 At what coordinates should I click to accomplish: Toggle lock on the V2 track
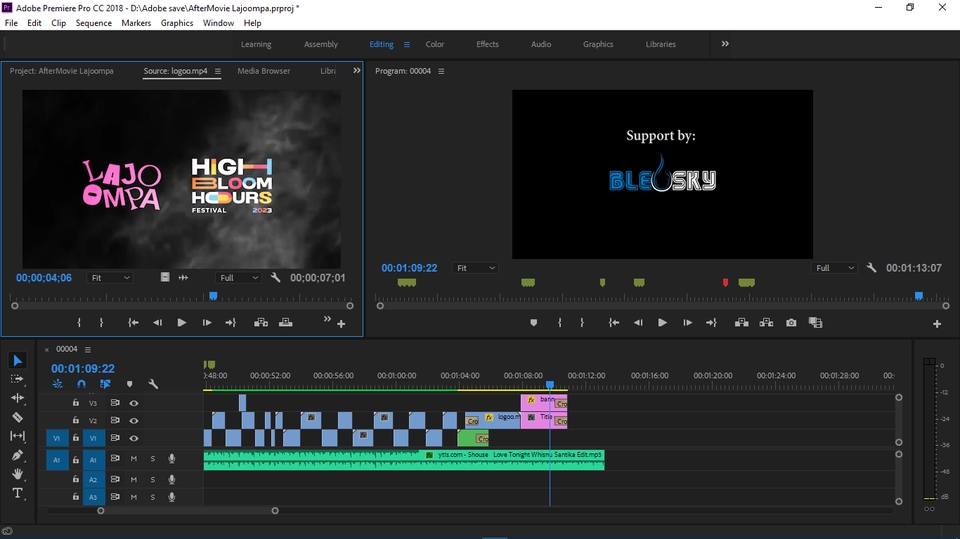coord(75,421)
